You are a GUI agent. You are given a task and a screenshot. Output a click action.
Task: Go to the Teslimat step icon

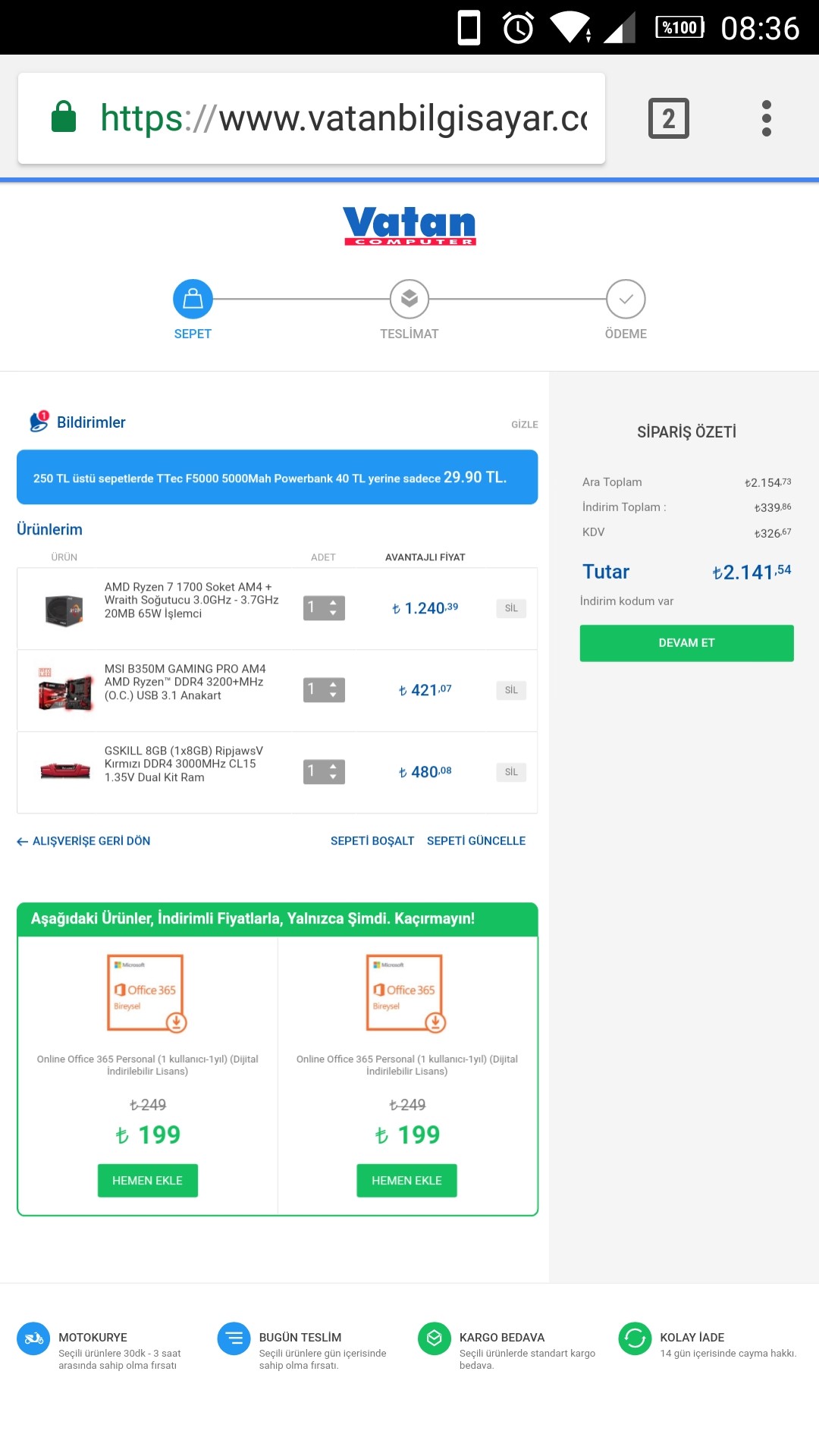(409, 300)
